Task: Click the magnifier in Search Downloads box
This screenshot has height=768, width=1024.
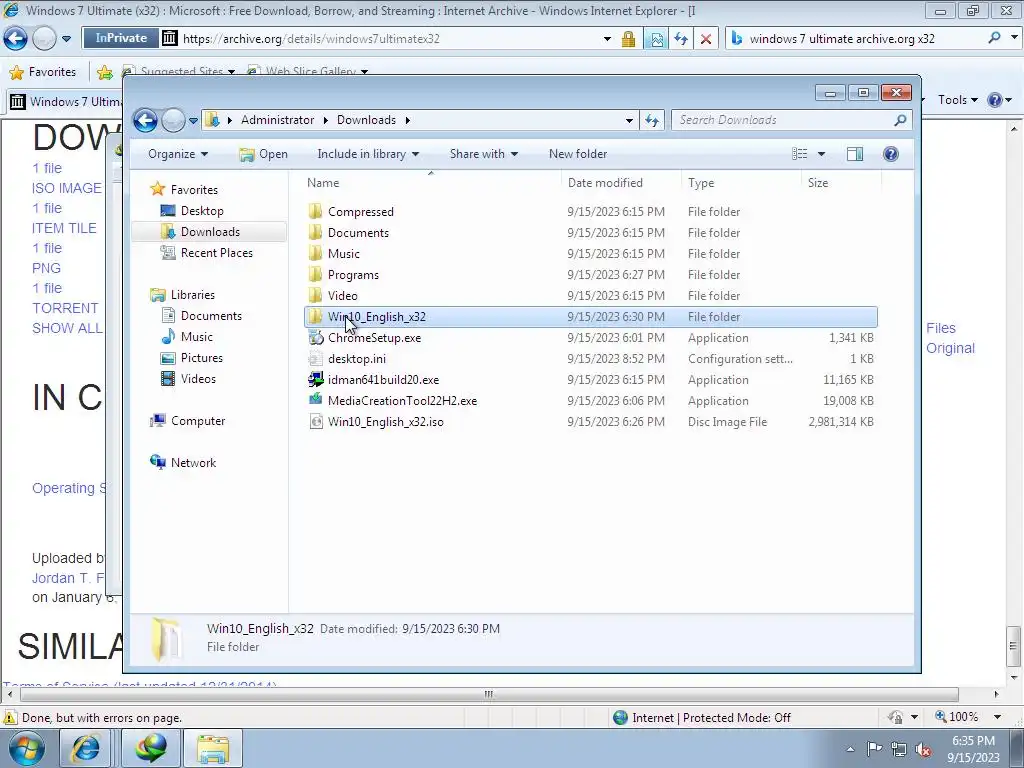Action: coord(900,120)
